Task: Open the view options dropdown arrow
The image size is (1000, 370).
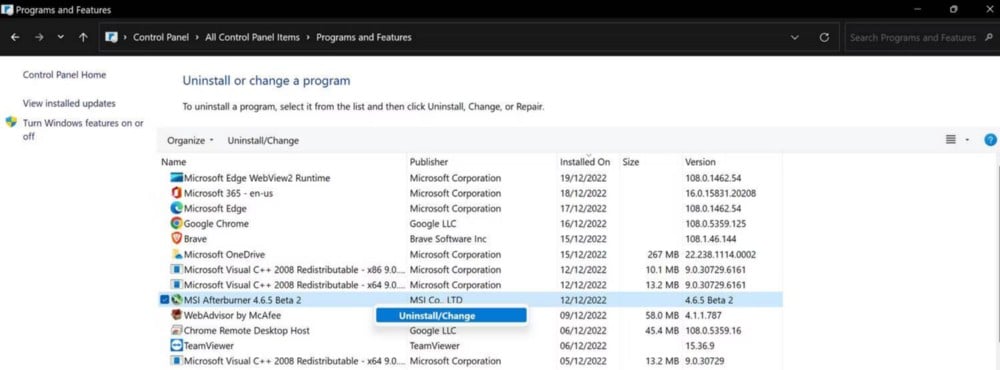Action: click(967, 140)
